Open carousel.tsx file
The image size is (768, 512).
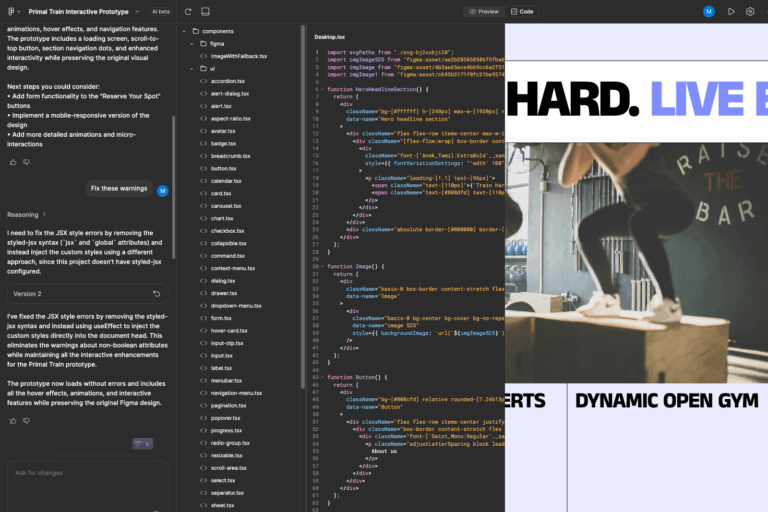click(226, 206)
